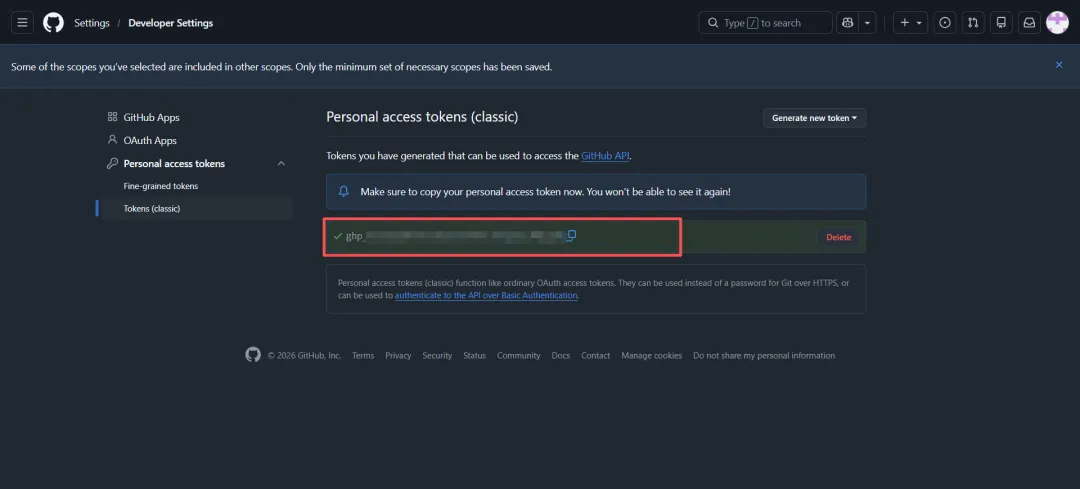Select Tokens (classic) sidebar item
1080x489 pixels.
click(x=152, y=208)
